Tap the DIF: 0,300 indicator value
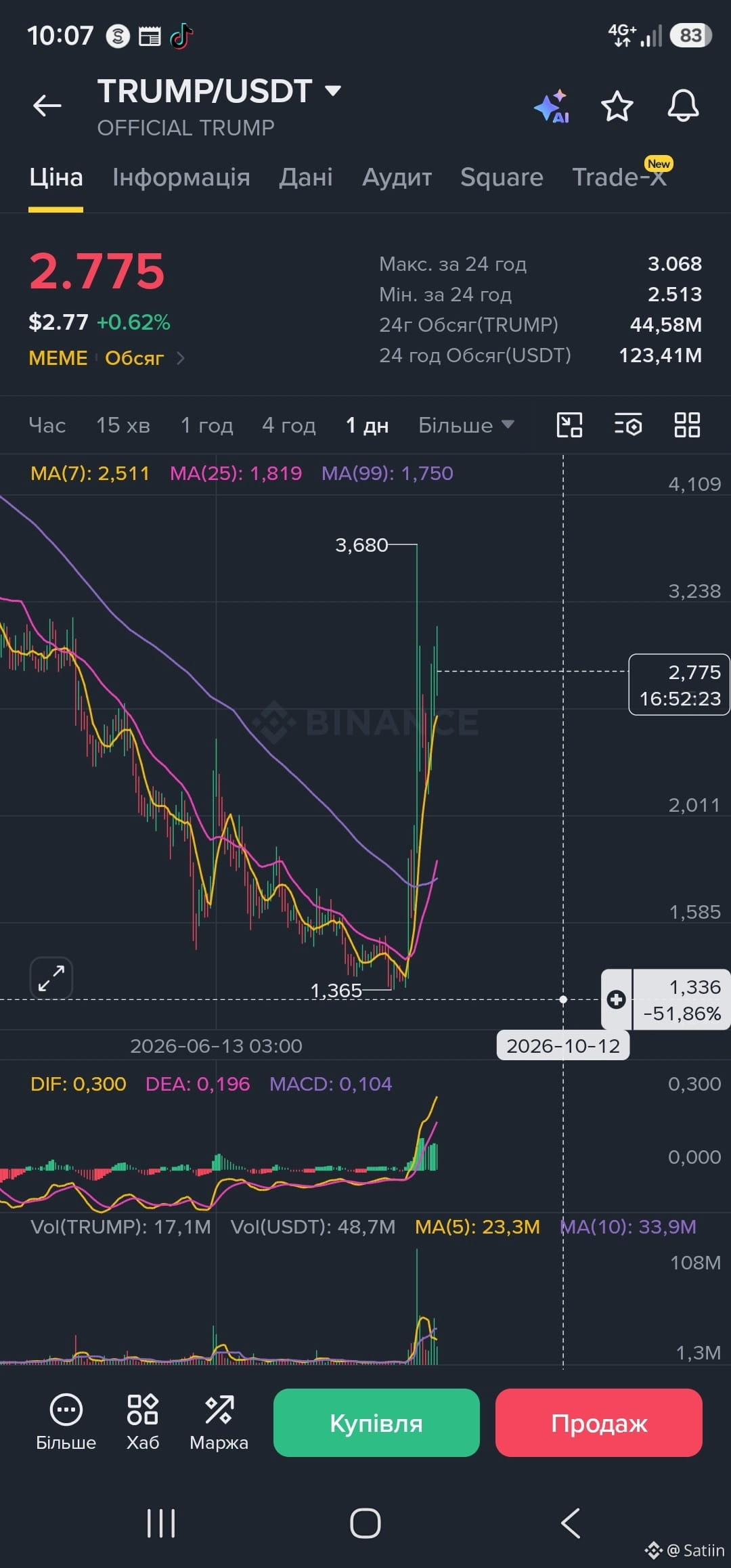The width and height of the screenshot is (731, 1568). pos(79,1084)
